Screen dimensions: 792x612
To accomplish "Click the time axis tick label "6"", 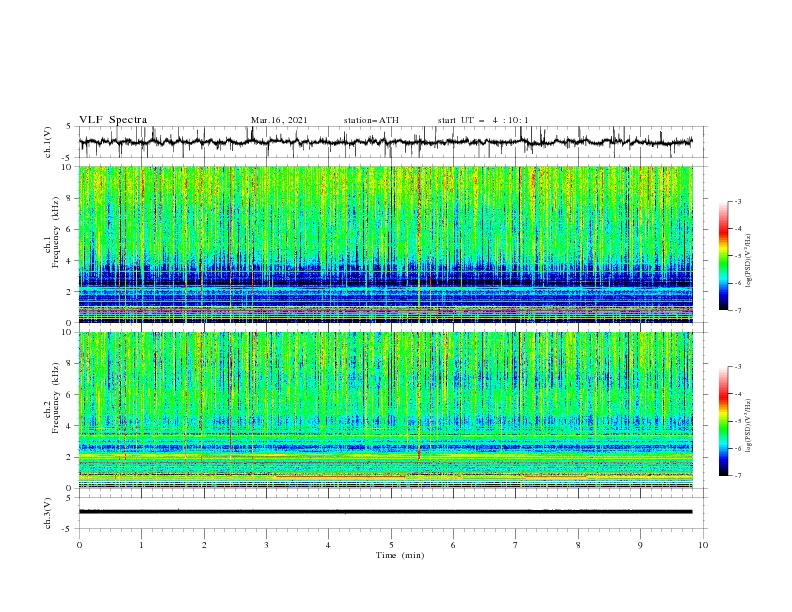I will 453,545.
